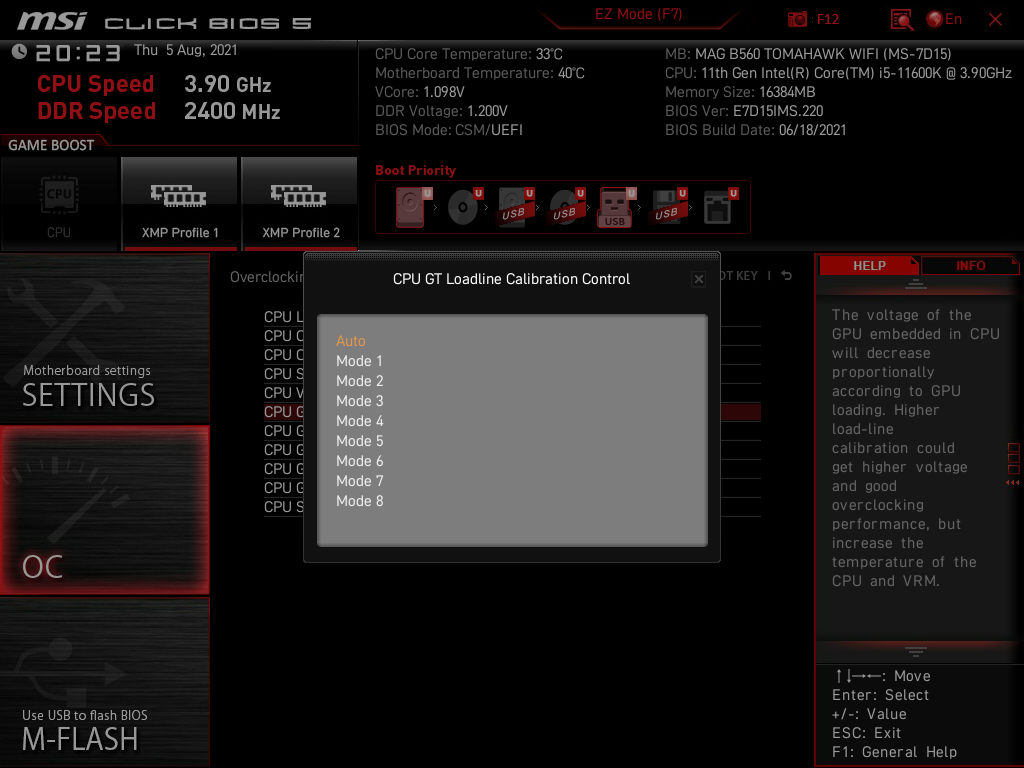This screenshot has width=1024, height=768.
Task: Select the optical disc boot priority device
Action: 464,207
